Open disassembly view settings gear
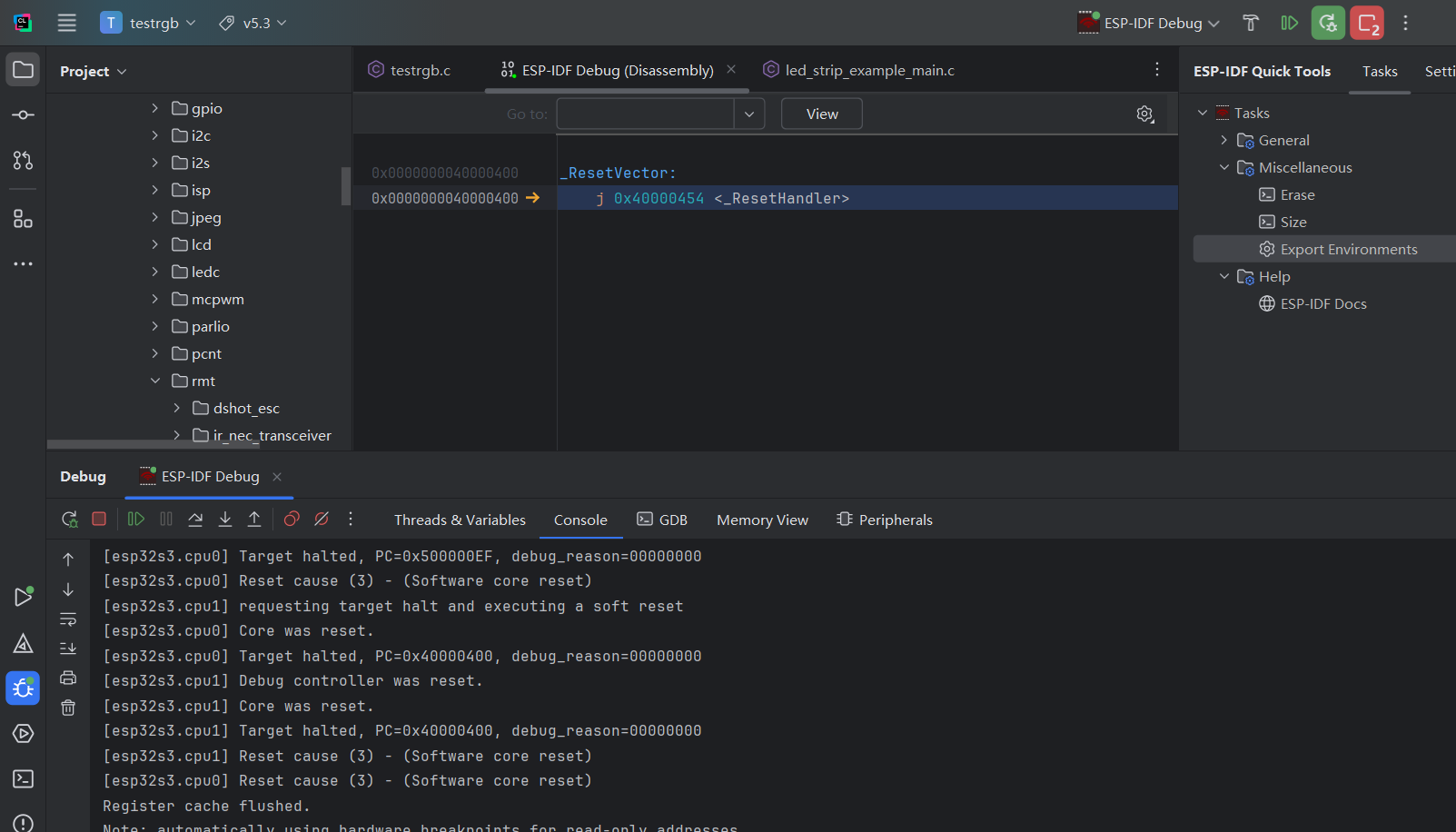 point(1145,114)
